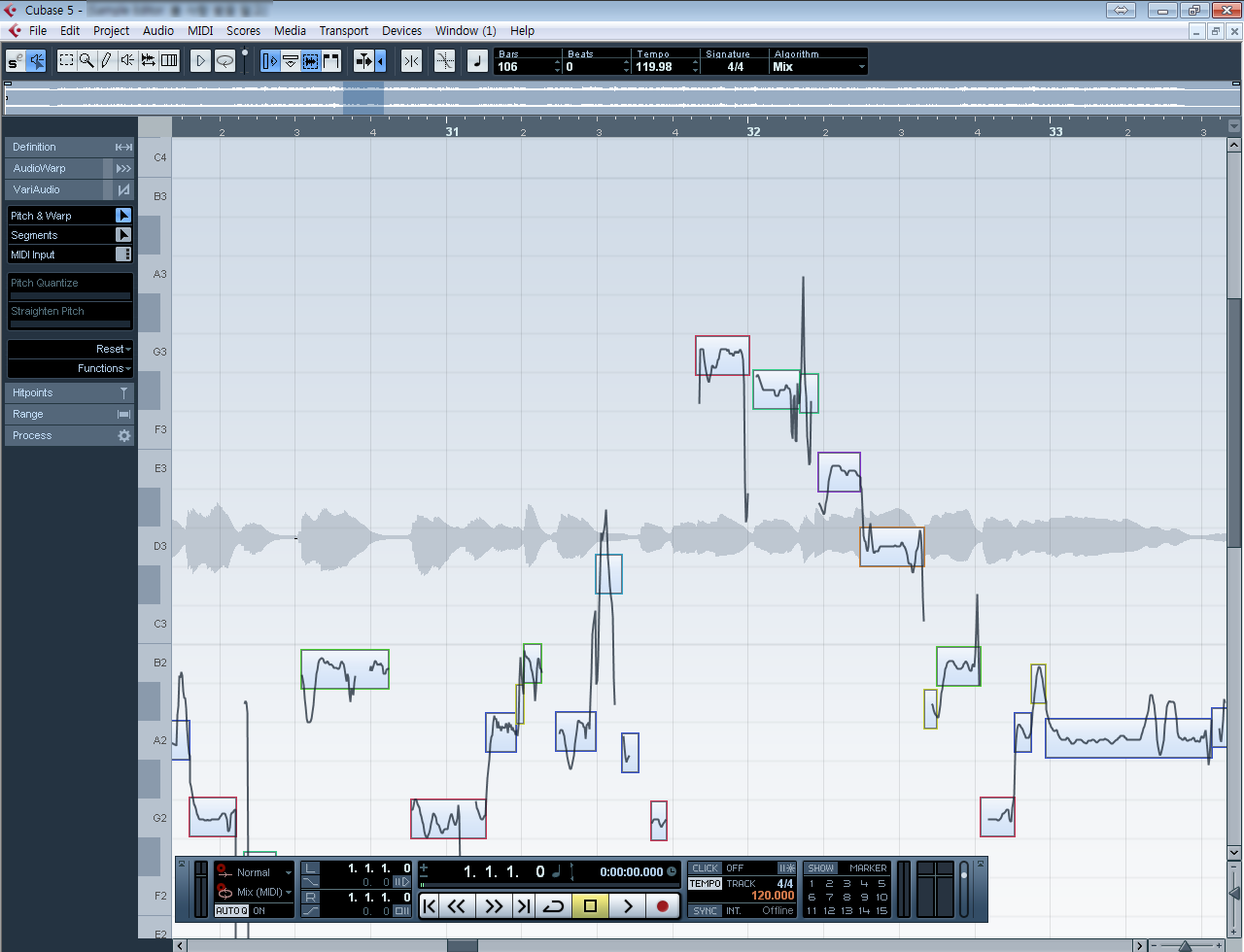The image size is (1244, 952).
Task: Select the Draw pencil tool
Action: [107, 61]
